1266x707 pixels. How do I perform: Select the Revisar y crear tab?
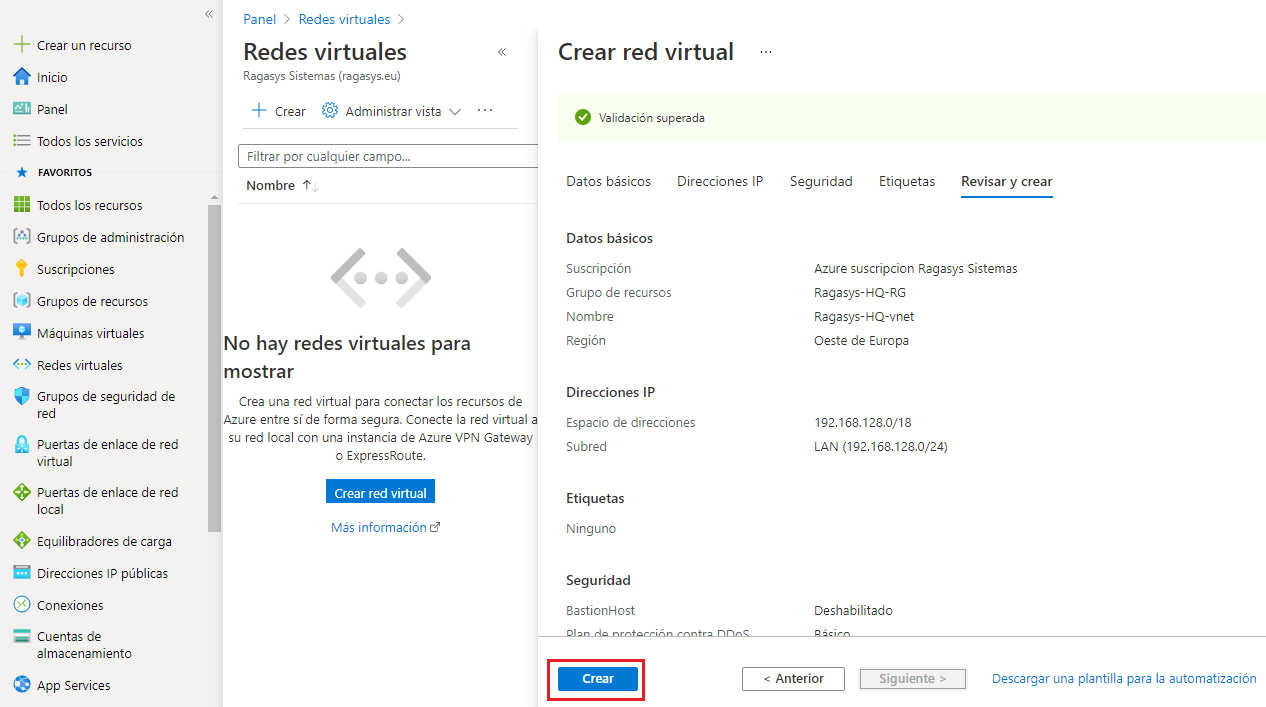tap(1006, 181)
